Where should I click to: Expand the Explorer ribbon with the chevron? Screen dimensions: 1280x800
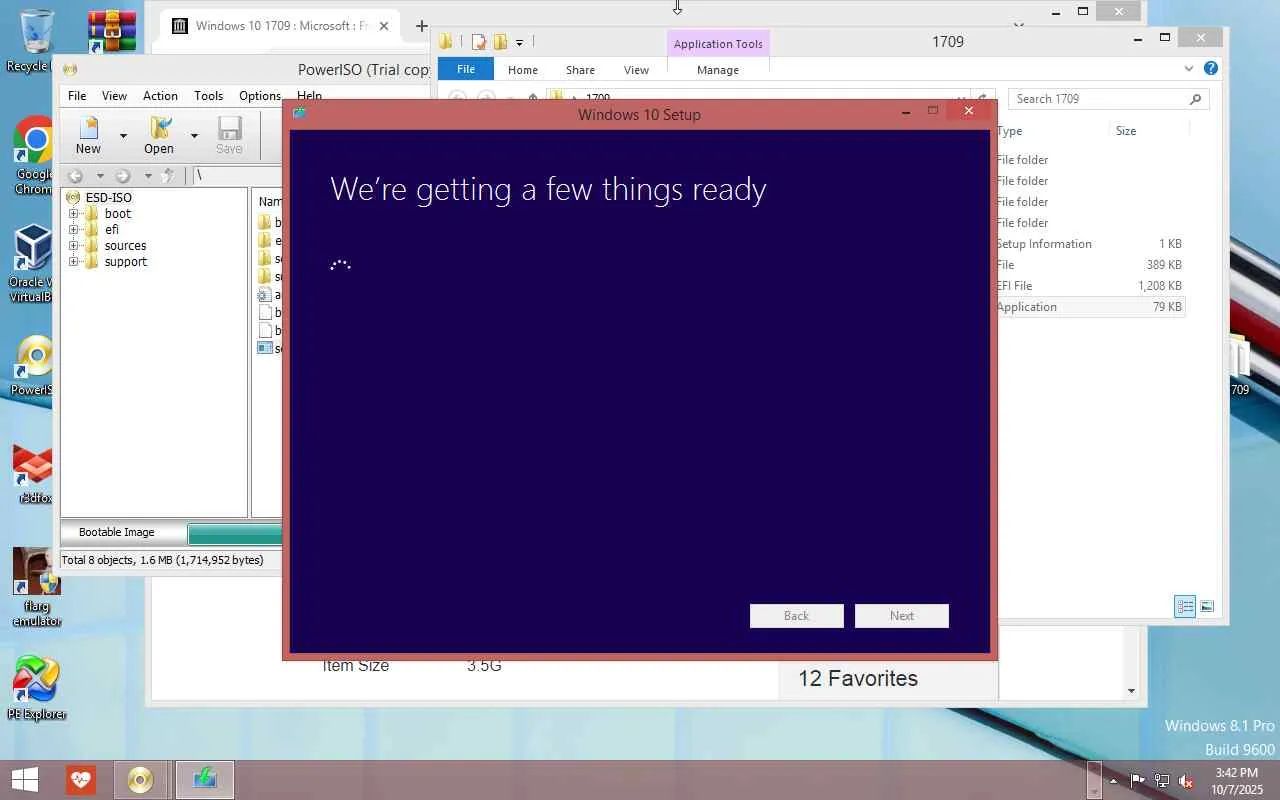1188,69
